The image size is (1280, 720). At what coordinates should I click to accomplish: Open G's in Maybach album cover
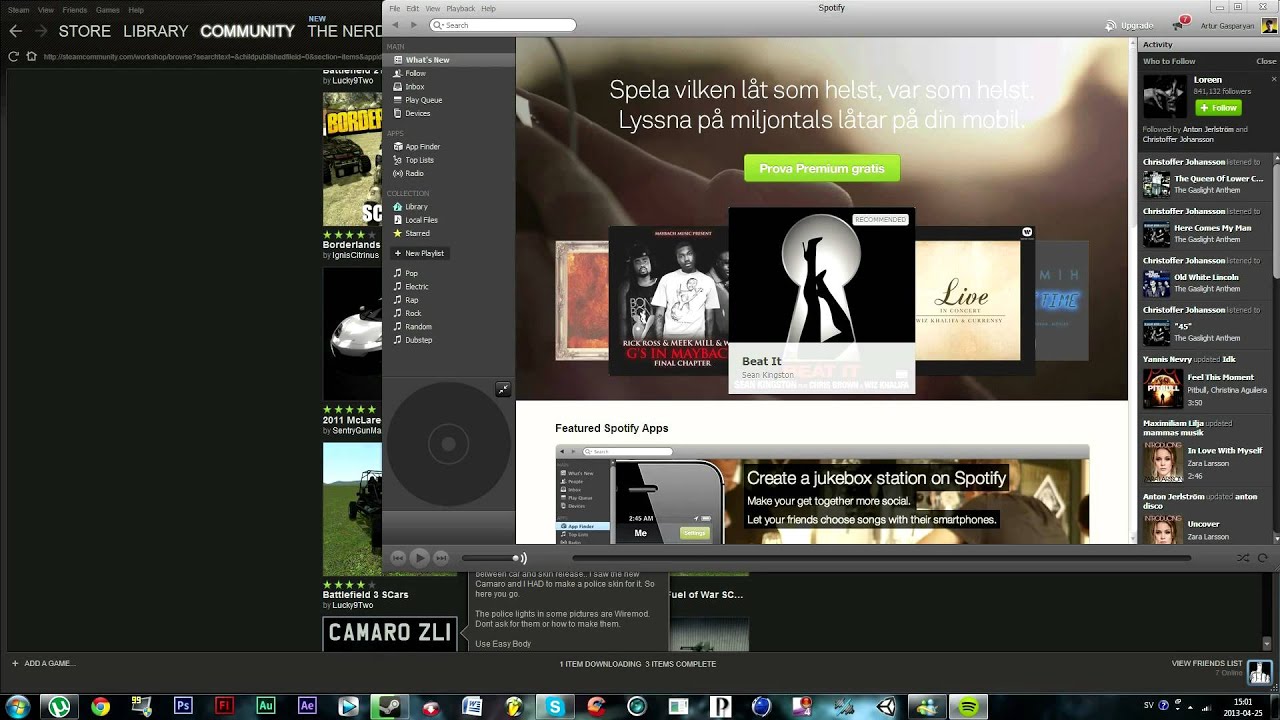pos(668,300)
